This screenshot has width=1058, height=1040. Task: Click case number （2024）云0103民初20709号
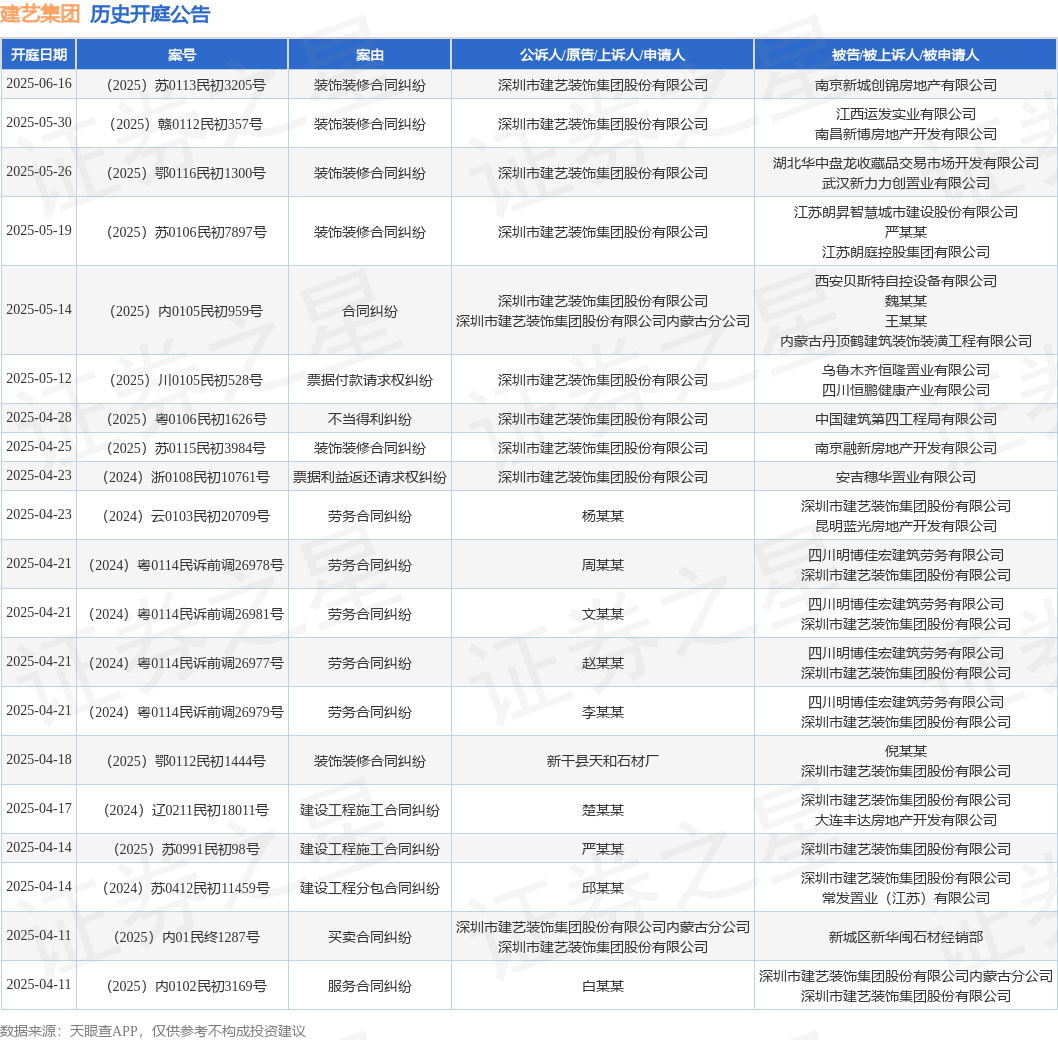pyautogui.click(x=182, y=516)
